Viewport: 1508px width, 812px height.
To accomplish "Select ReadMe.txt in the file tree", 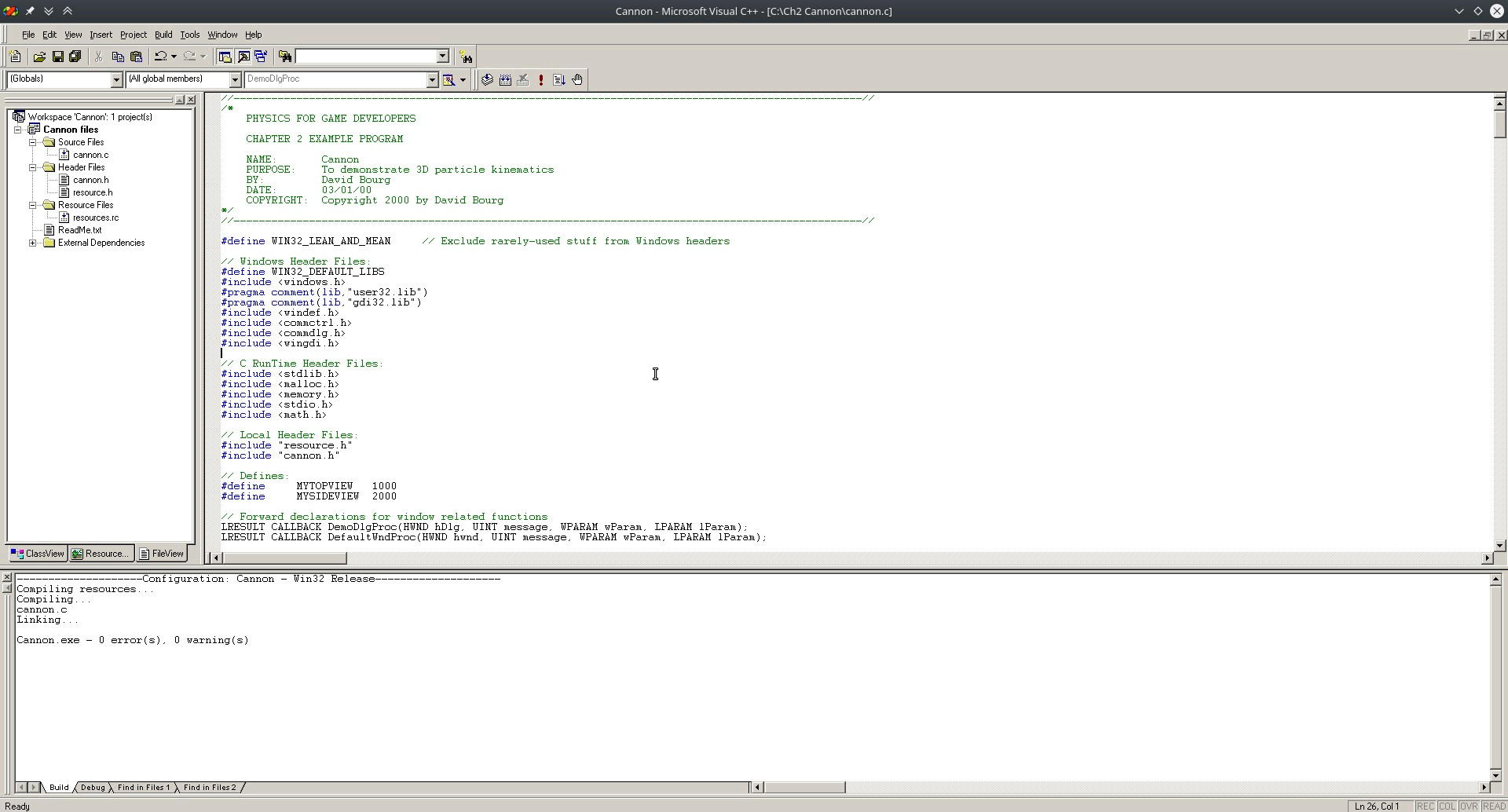I will [x=79, y=230].
